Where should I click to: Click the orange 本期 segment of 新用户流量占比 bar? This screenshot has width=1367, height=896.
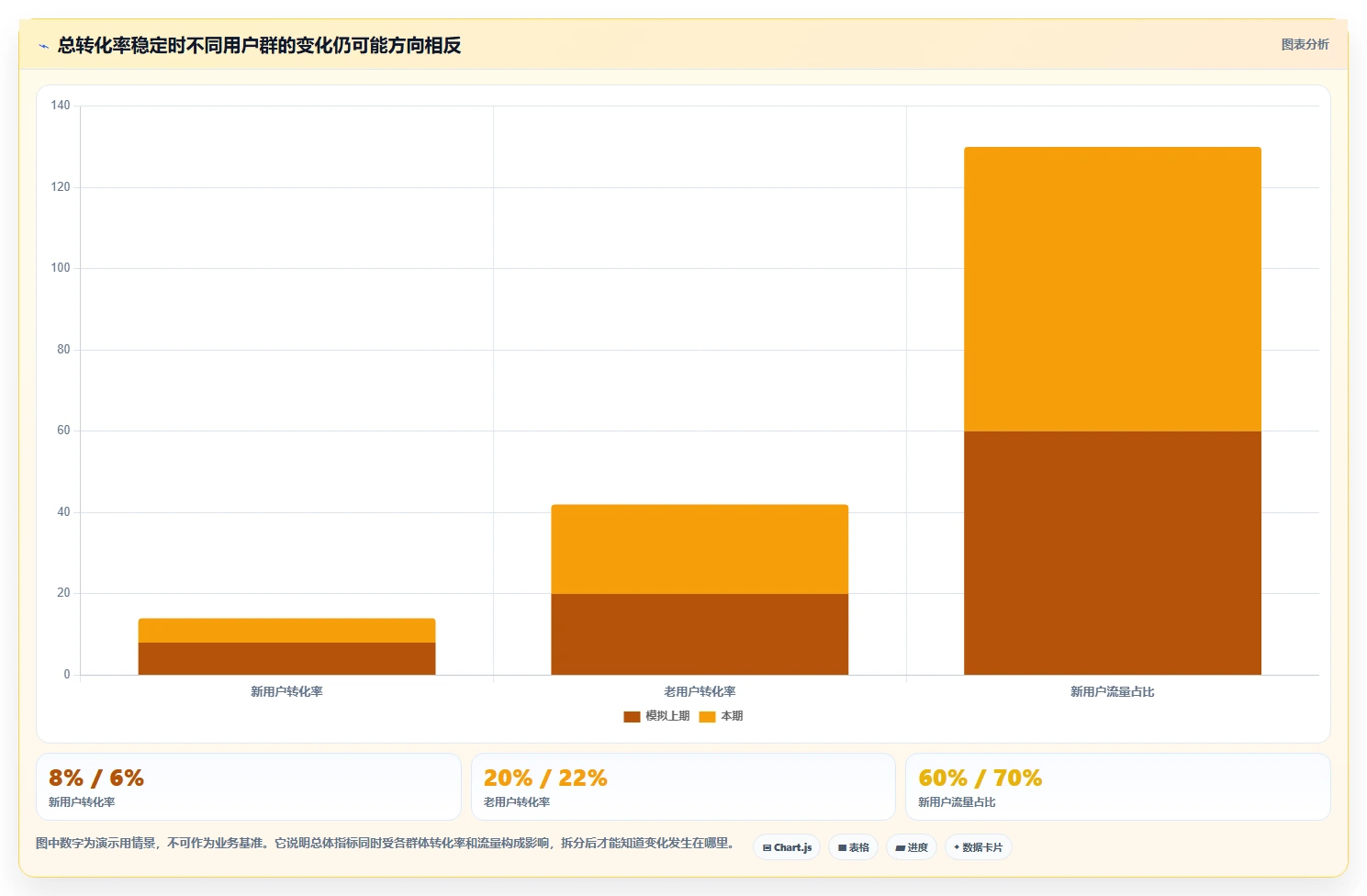pyautogui.click(x=1112, y=289)
